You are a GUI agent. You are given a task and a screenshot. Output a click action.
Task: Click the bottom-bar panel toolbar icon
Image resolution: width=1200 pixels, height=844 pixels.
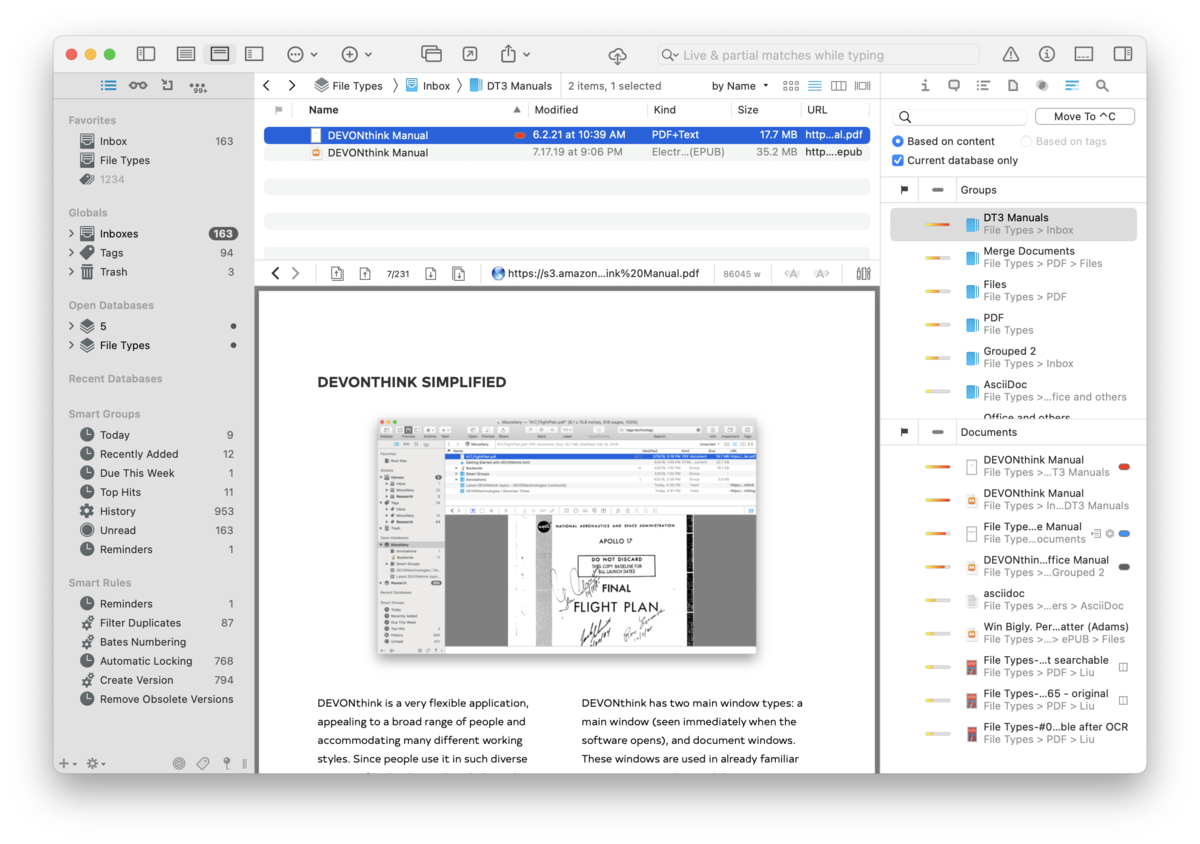(1084, 54)
